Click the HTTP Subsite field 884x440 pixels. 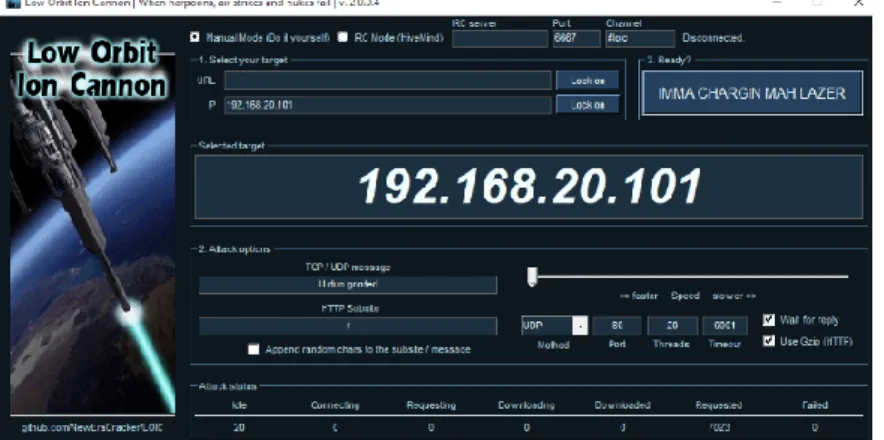coord(348,326)
